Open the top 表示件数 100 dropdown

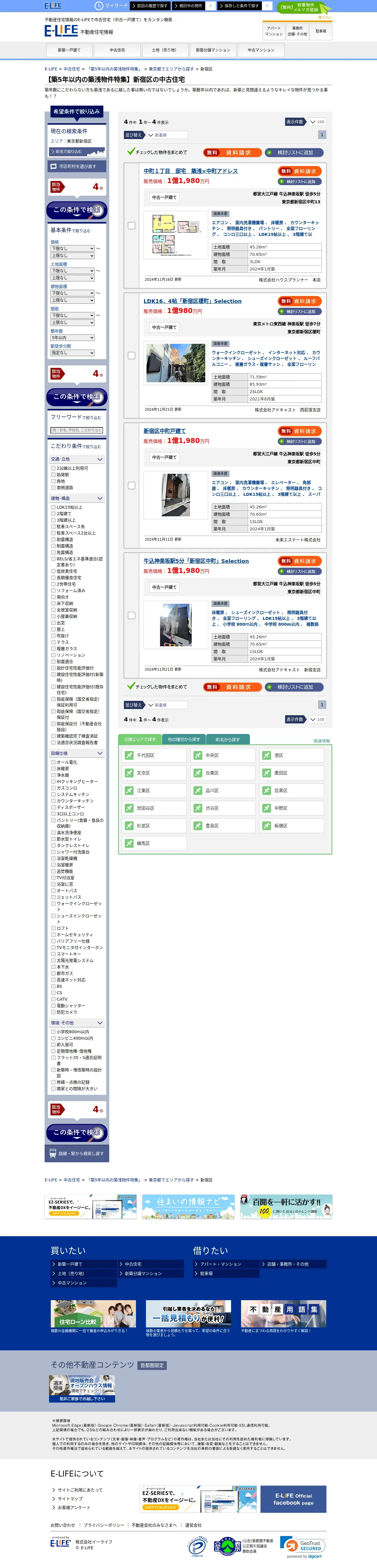(317, 122)
